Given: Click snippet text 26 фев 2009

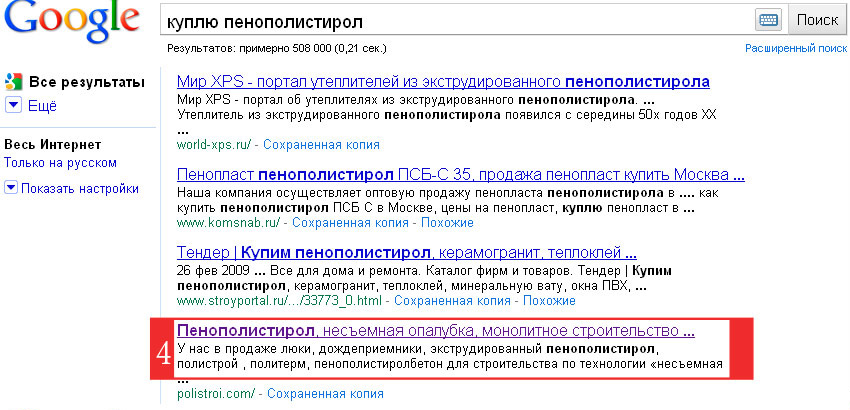Looking at the screenshot, I should click(x=213, y=271).
